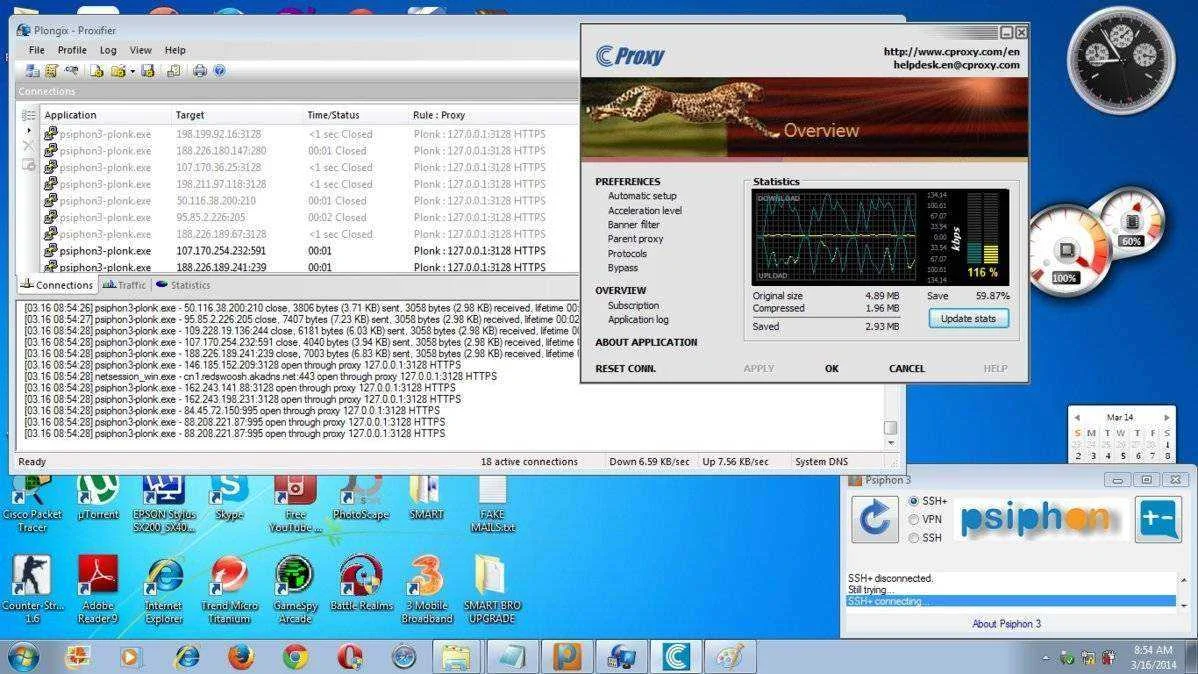Click the blue help icon in Proxifier toolbar
Image resolution: width=1198 pixels, height=674 pixels.
tap(219, 71)
